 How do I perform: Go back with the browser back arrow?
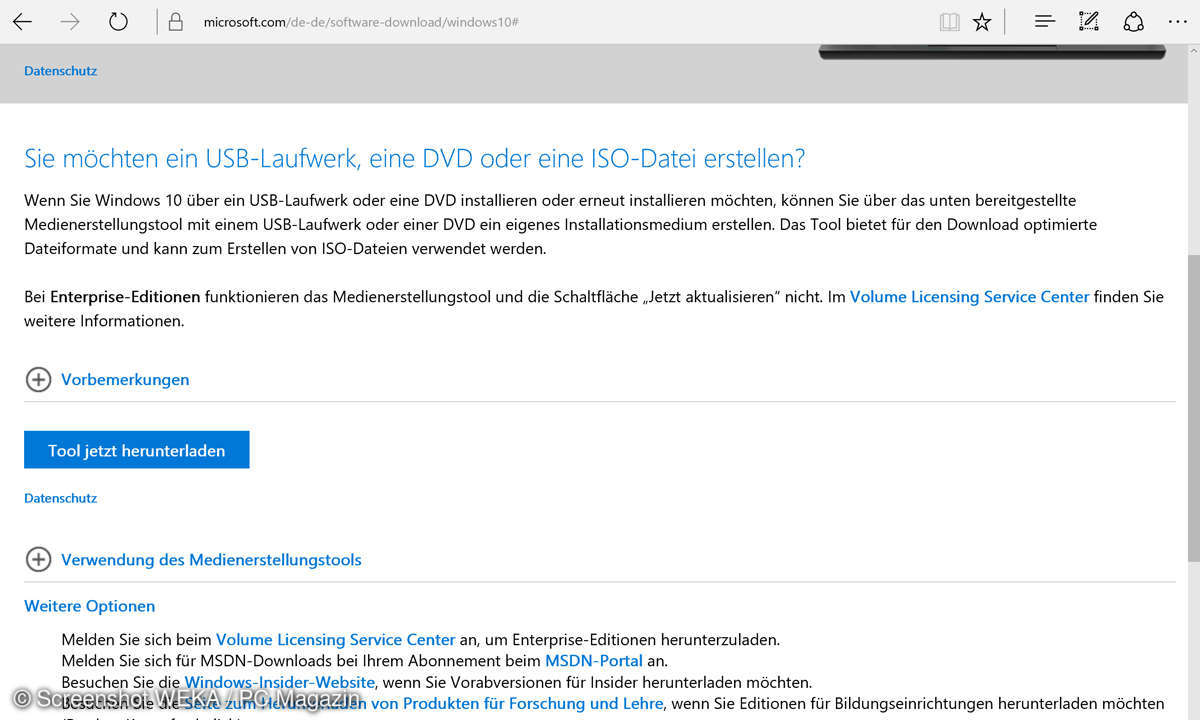click(22, 21)
